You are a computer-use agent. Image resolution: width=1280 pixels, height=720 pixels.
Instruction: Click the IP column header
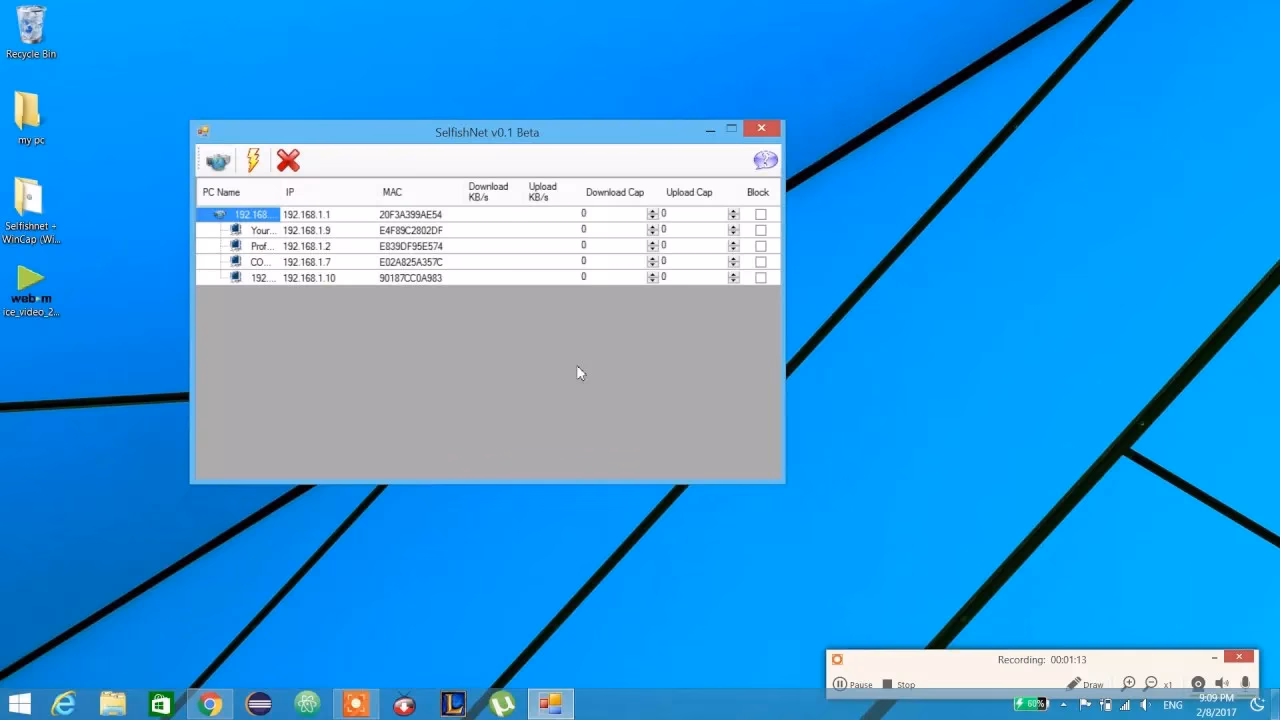pos(290,192)
